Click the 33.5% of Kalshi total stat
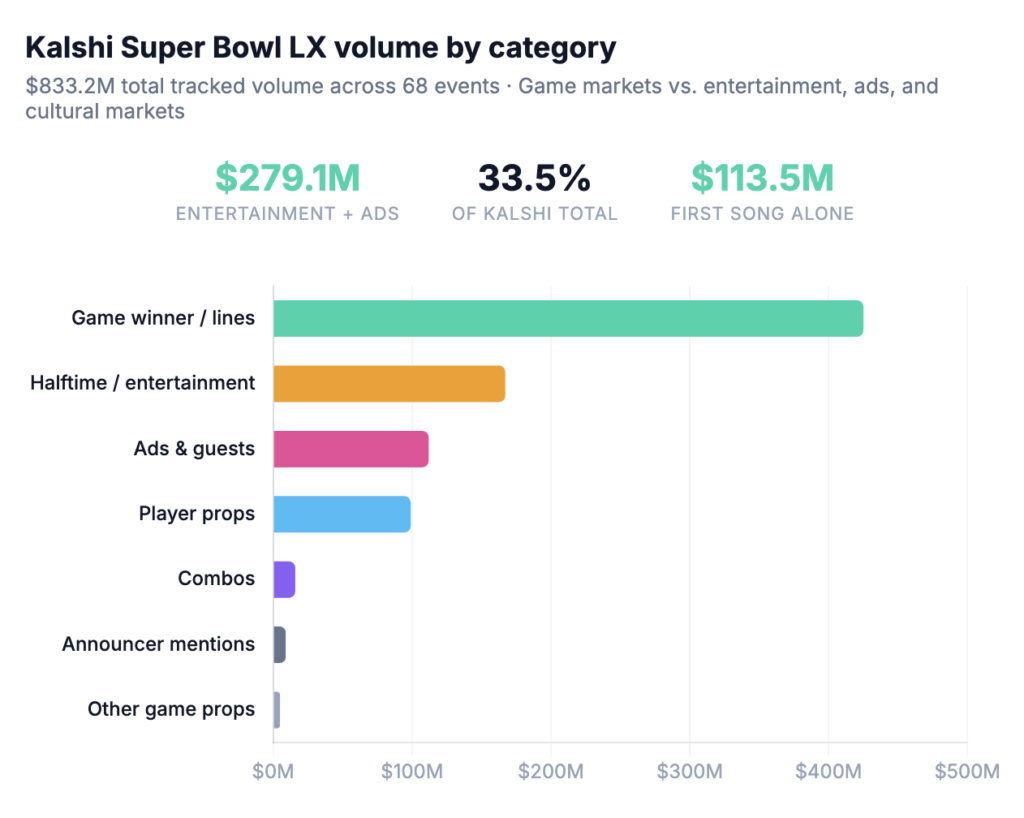 [x=534, y=178]
